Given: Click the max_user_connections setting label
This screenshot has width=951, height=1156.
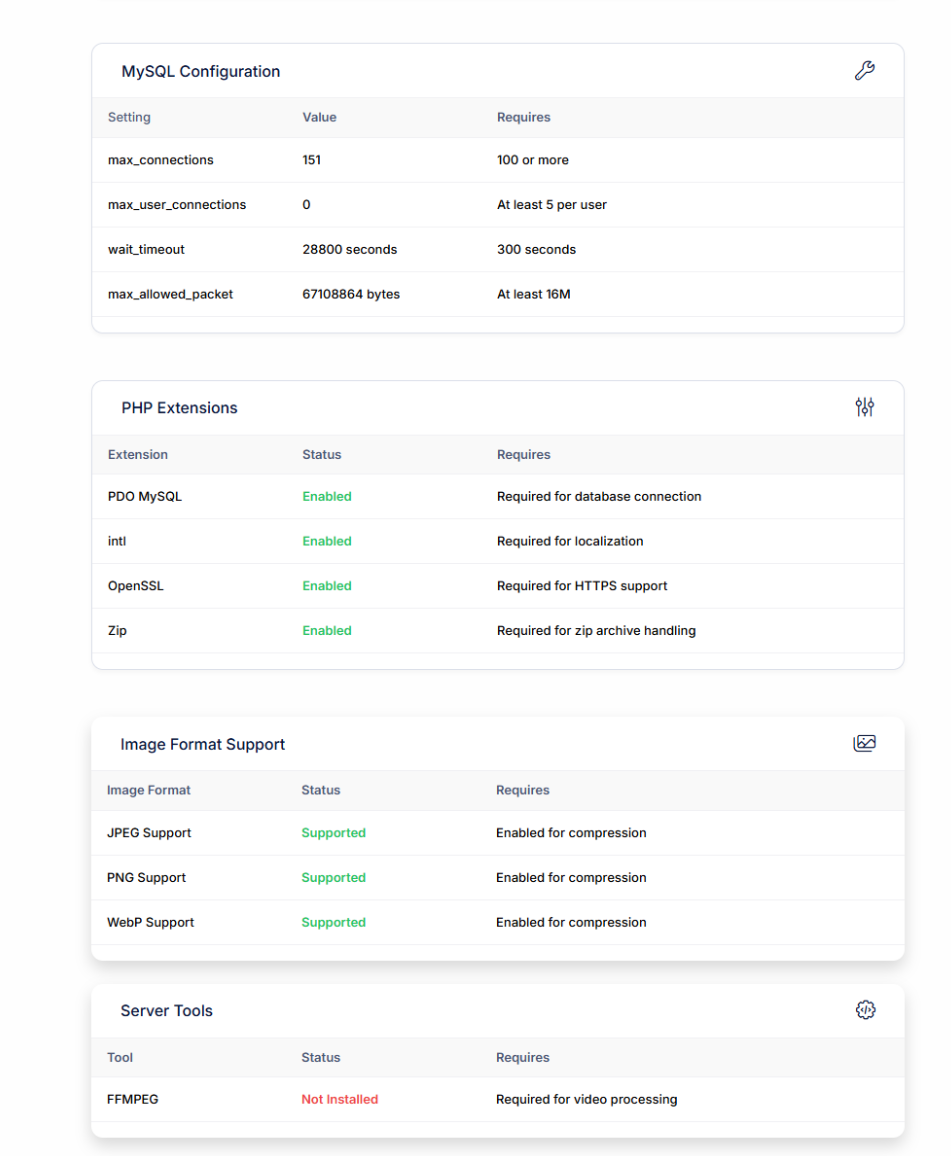Looking at the screenshot, I should (177, 205).
